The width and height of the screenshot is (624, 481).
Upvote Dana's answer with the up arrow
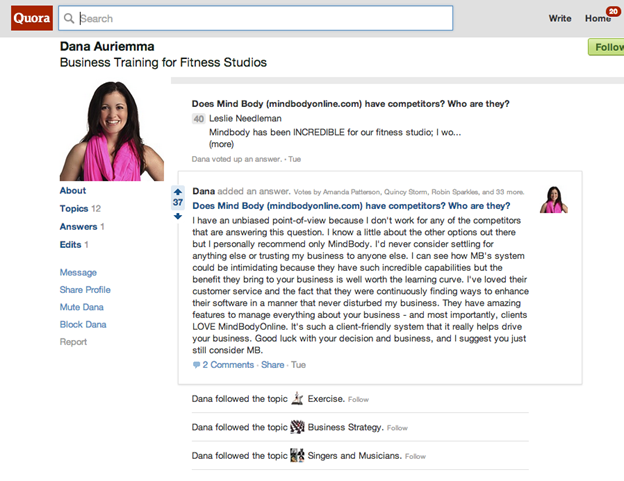click(178, 191)
